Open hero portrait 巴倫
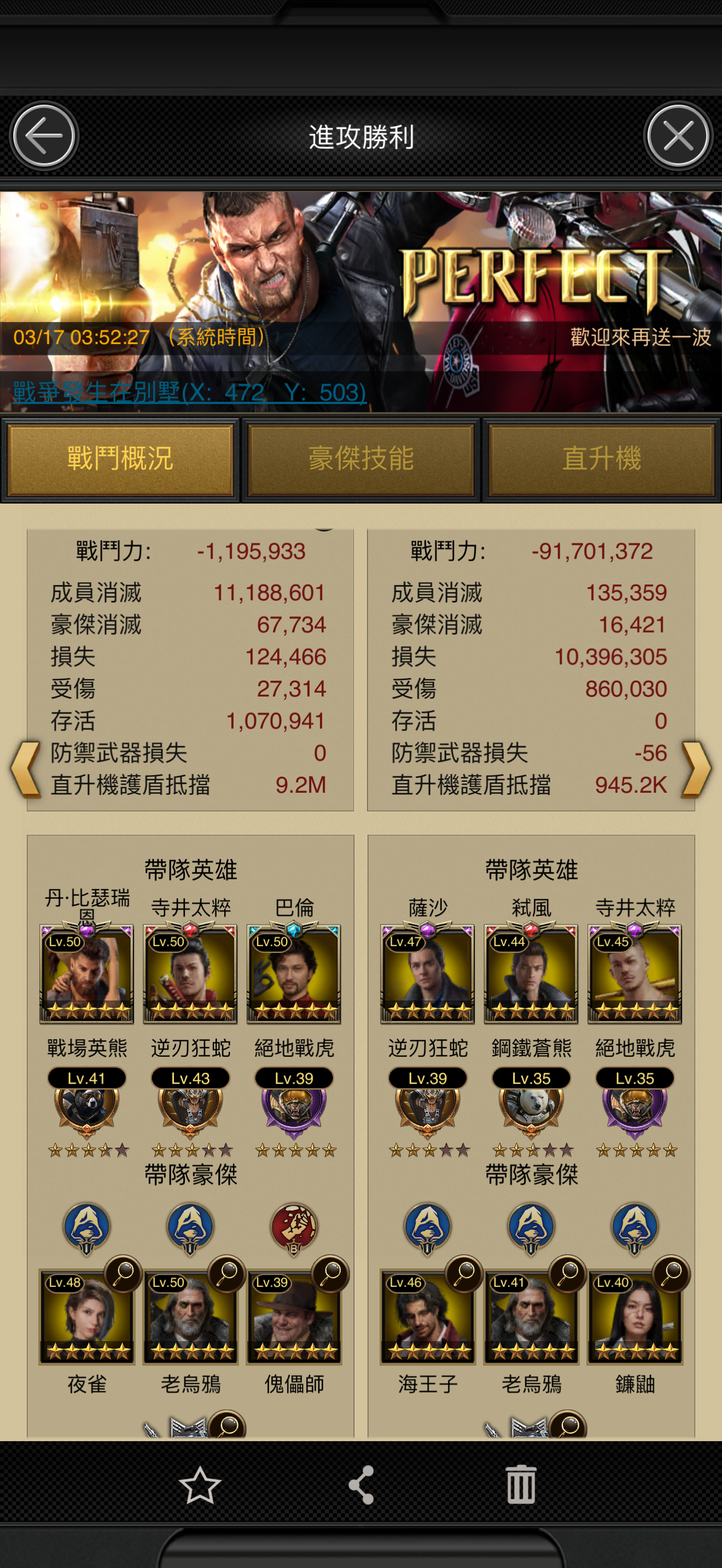This screenshot has width=722, height=1568. tap(293, 973)
